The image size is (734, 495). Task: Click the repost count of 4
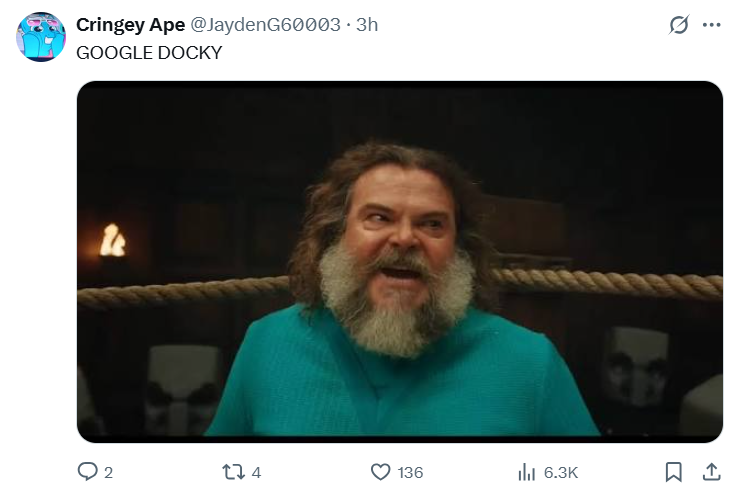click(x=256, y=472)
